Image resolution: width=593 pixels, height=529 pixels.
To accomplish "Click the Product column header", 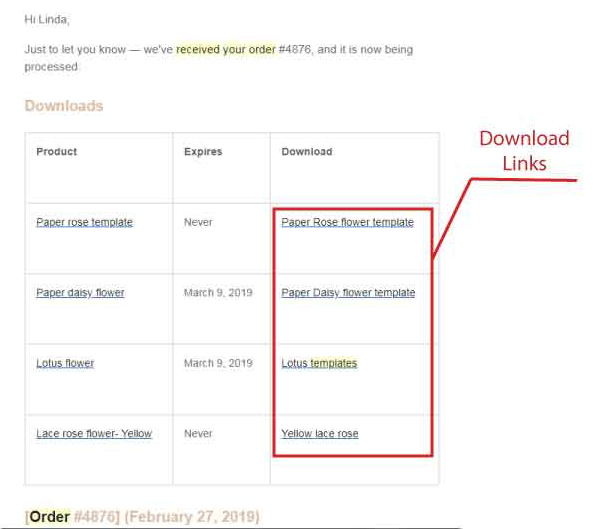I will (x=57, y=152).
